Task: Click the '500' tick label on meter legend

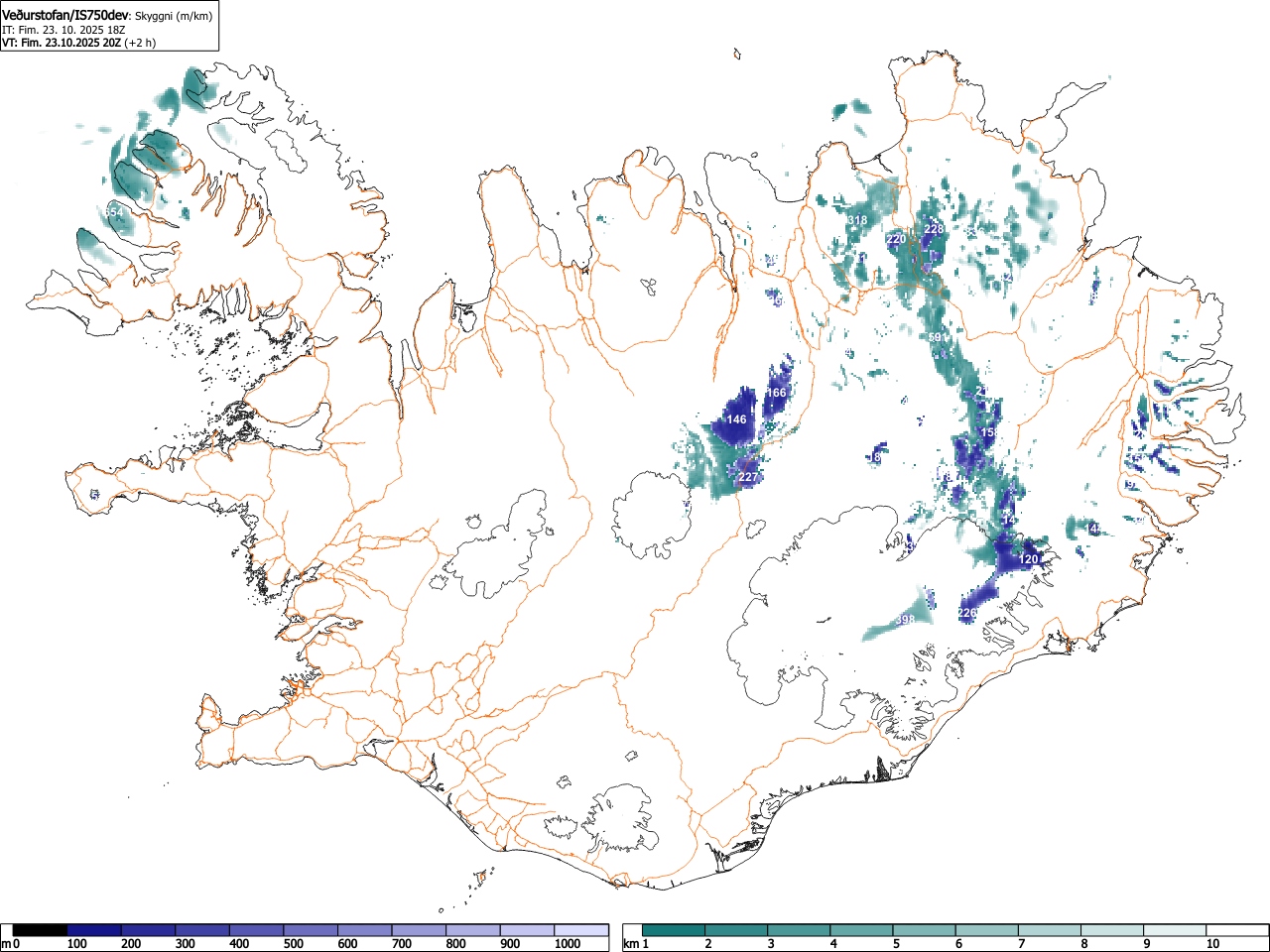Action: [293, 944]
